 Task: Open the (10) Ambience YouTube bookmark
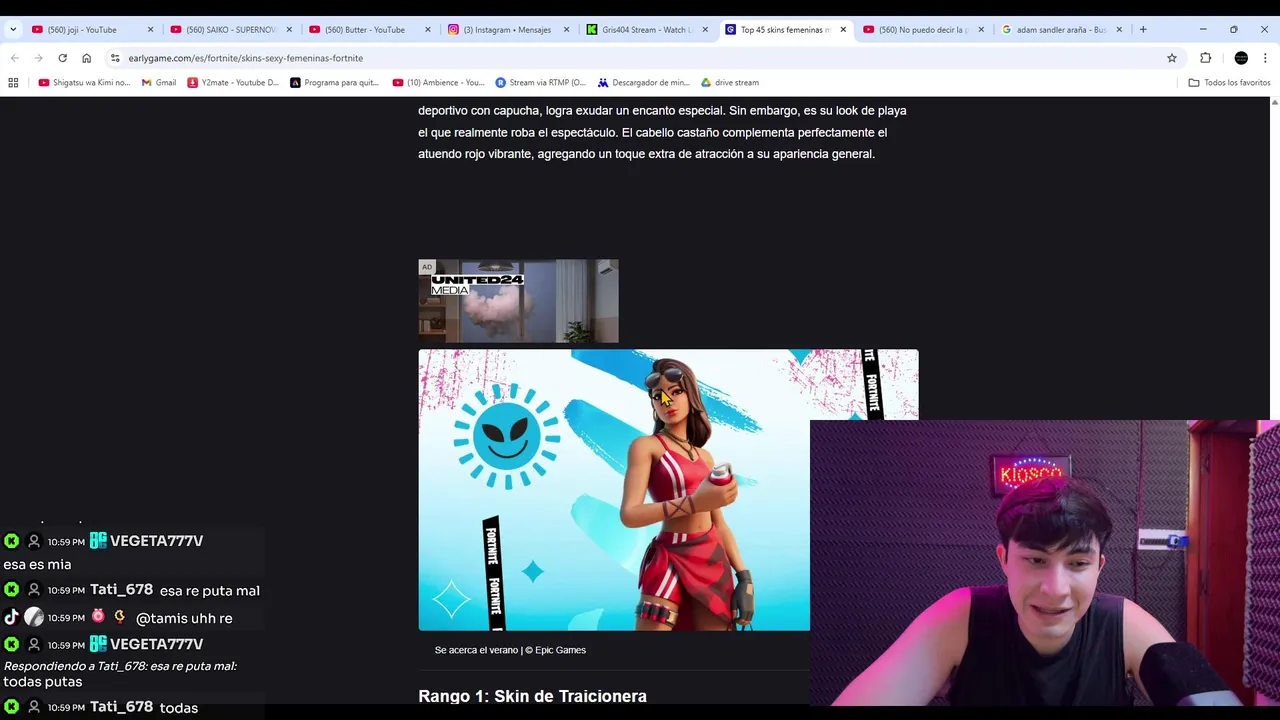pos(439,82)
